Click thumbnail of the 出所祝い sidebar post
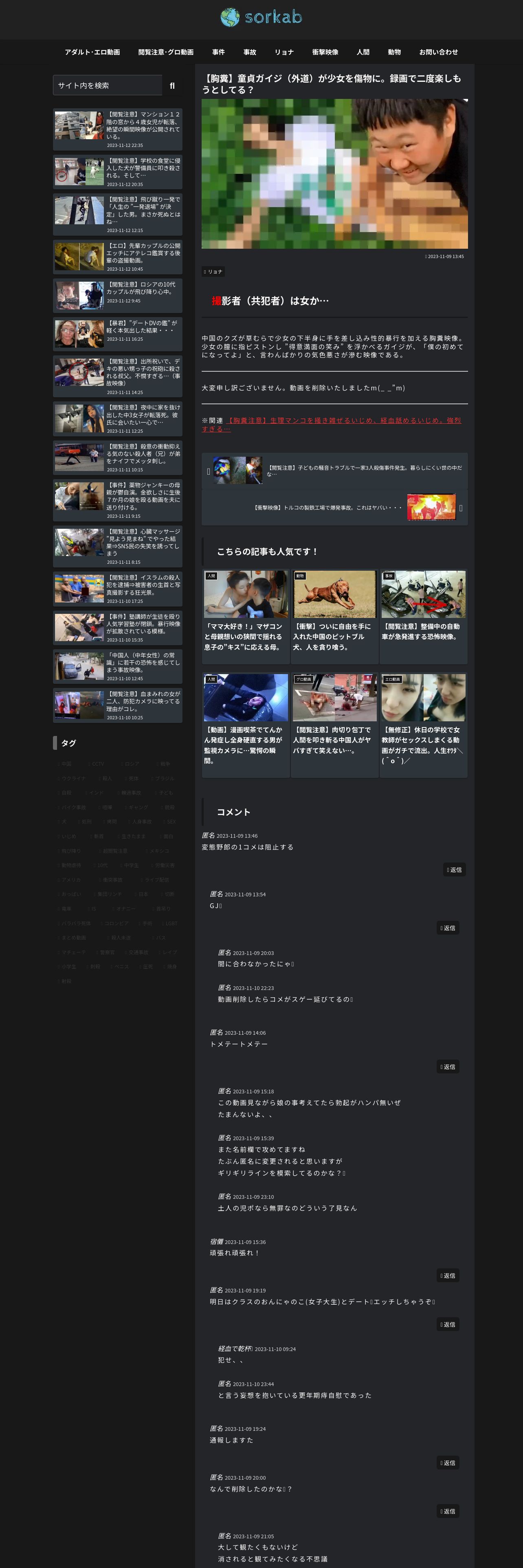The width and height of the screenshot is (523, 1568). (79, 372)
